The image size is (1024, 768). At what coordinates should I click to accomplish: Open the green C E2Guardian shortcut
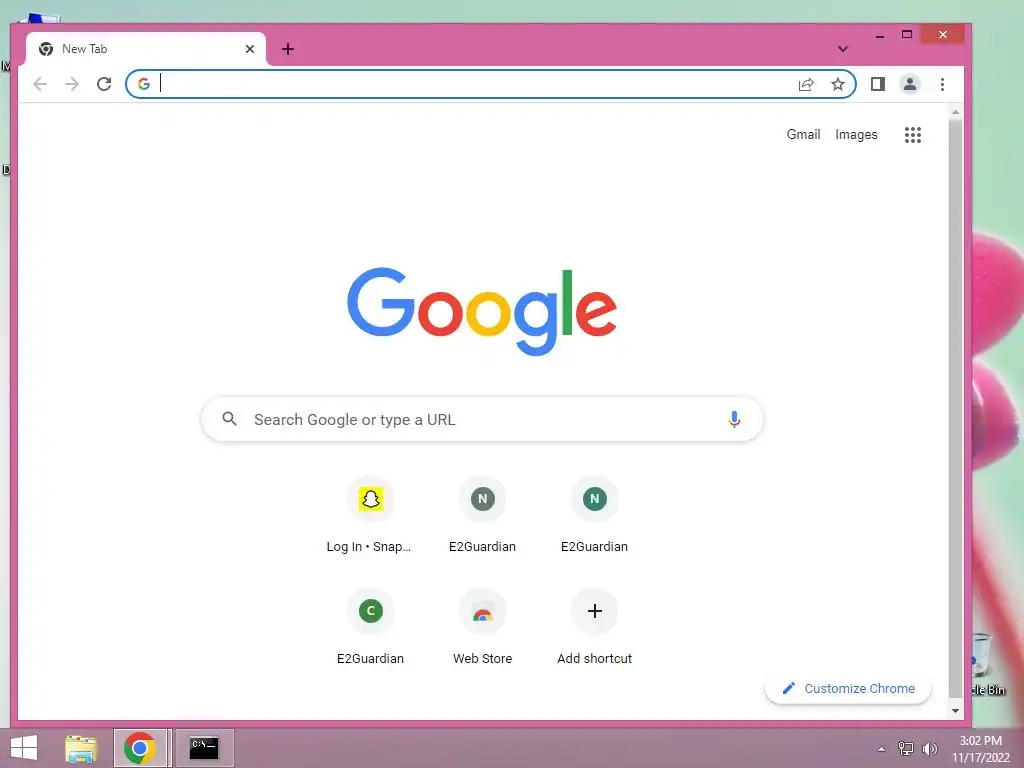click(370, 628)
